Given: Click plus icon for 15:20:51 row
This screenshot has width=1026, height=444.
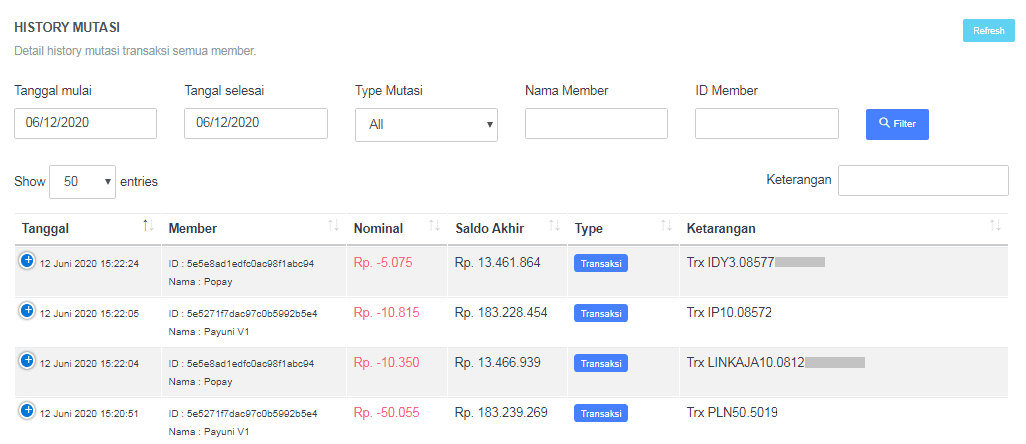Looking at the screenshot, I should pyautogui.click(x=28, y=410).
